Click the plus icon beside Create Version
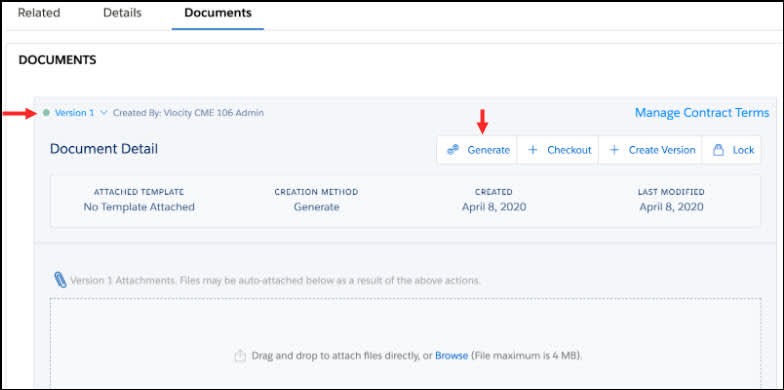The height and width of the screenshot is (390, 784). [x=614, y=150]
